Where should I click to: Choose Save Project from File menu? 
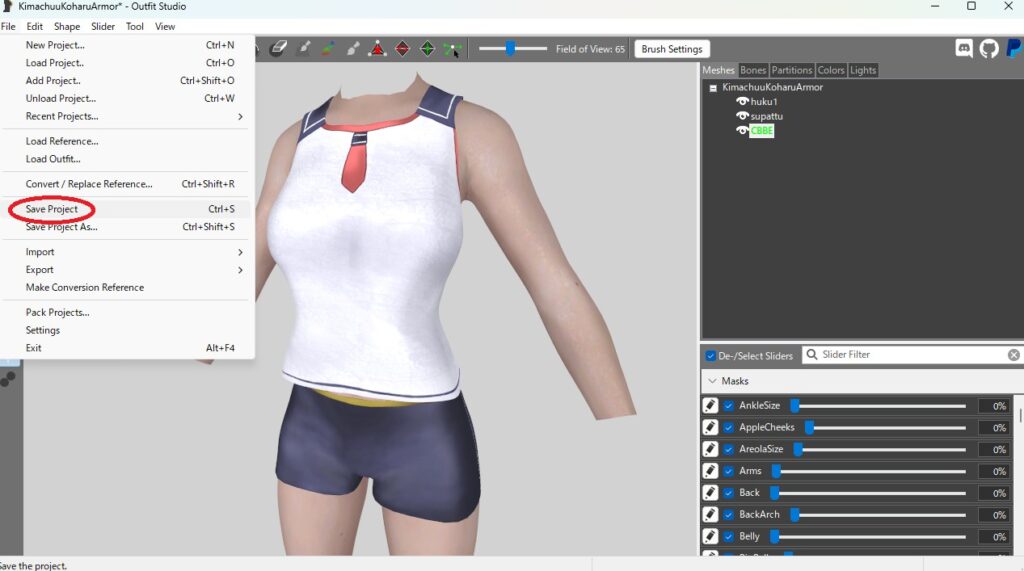(x=52, y=209)
